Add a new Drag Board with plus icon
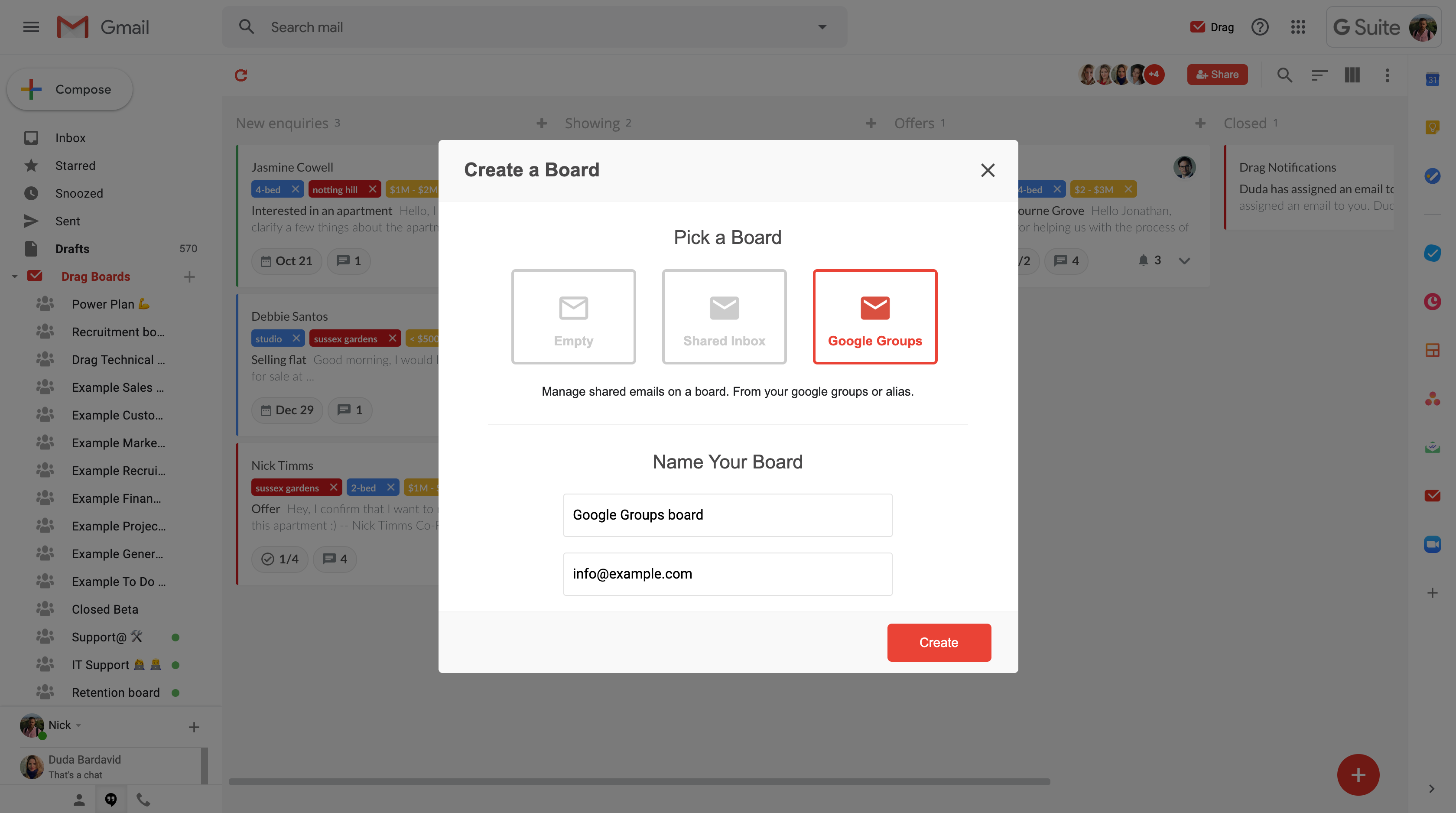This screenshot has width=1456, height=813. coord(189,276)
